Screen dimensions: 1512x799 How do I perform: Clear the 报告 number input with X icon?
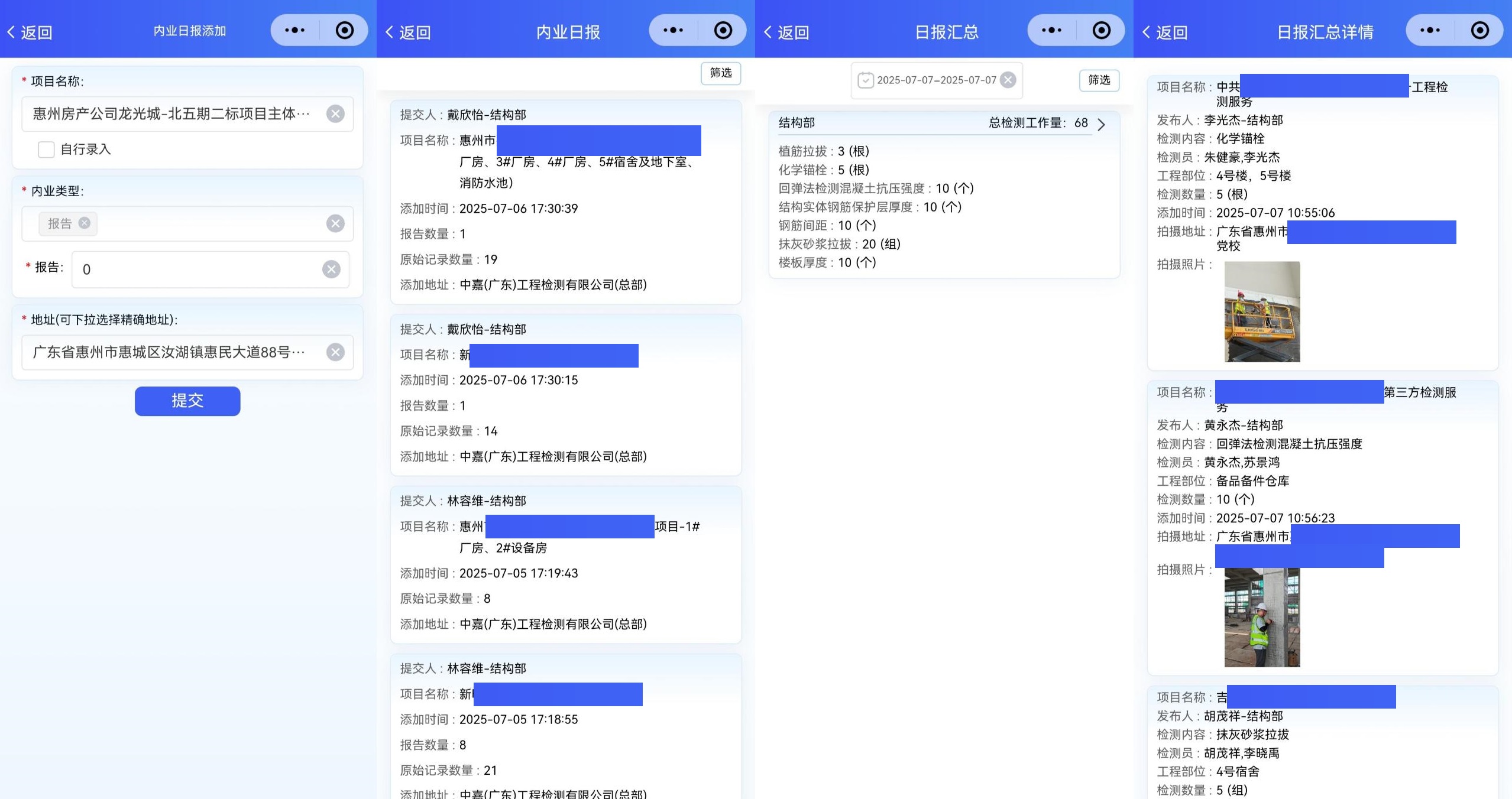331,269
